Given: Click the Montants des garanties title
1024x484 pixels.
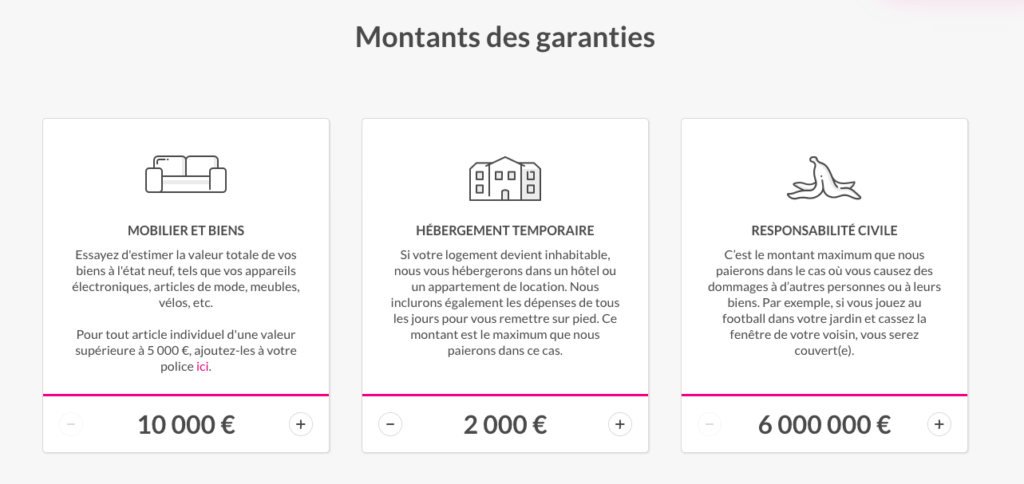Looking at the screenshot, I should coord(505,38).
